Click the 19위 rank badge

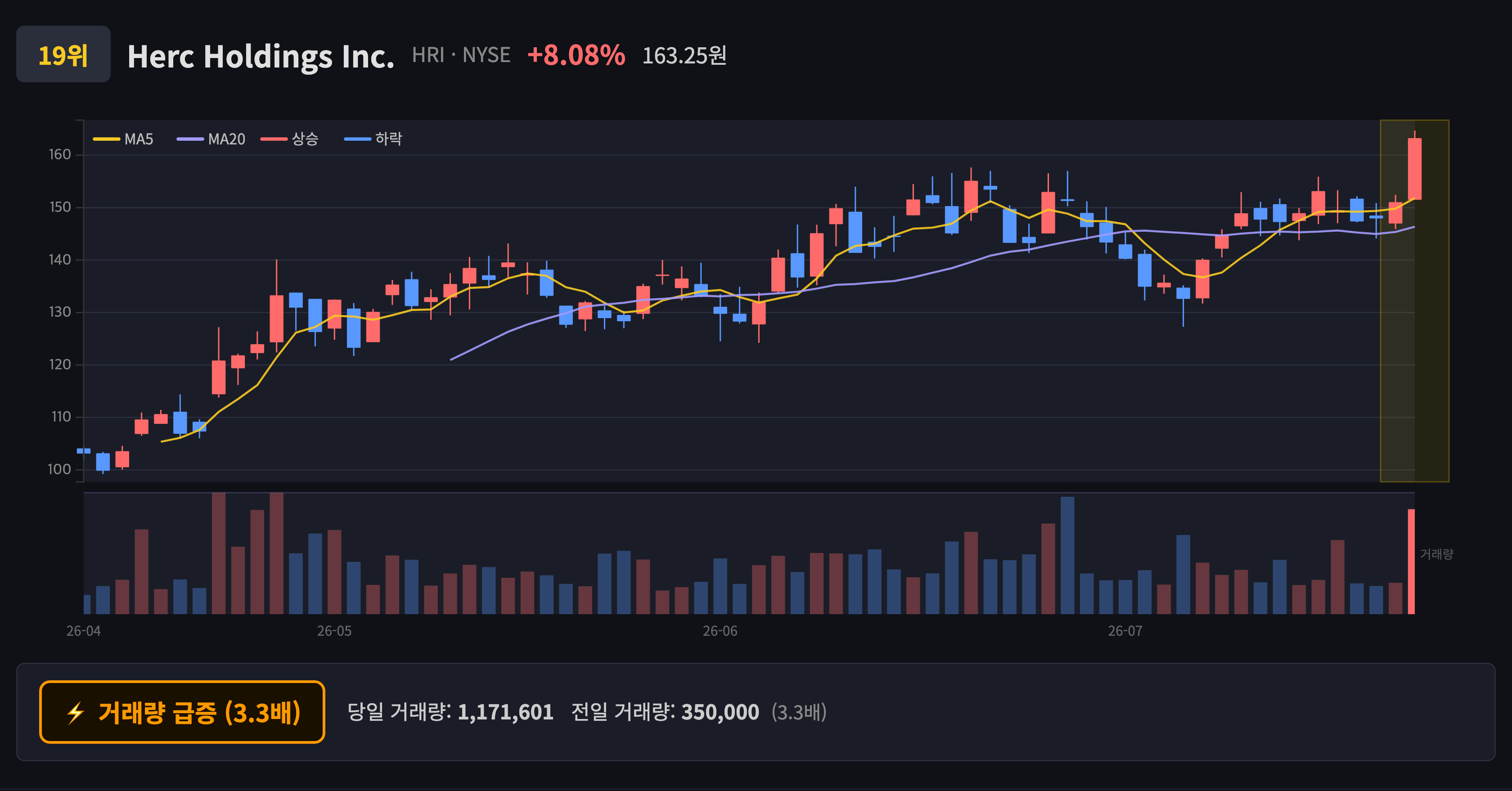coord(63,54)
